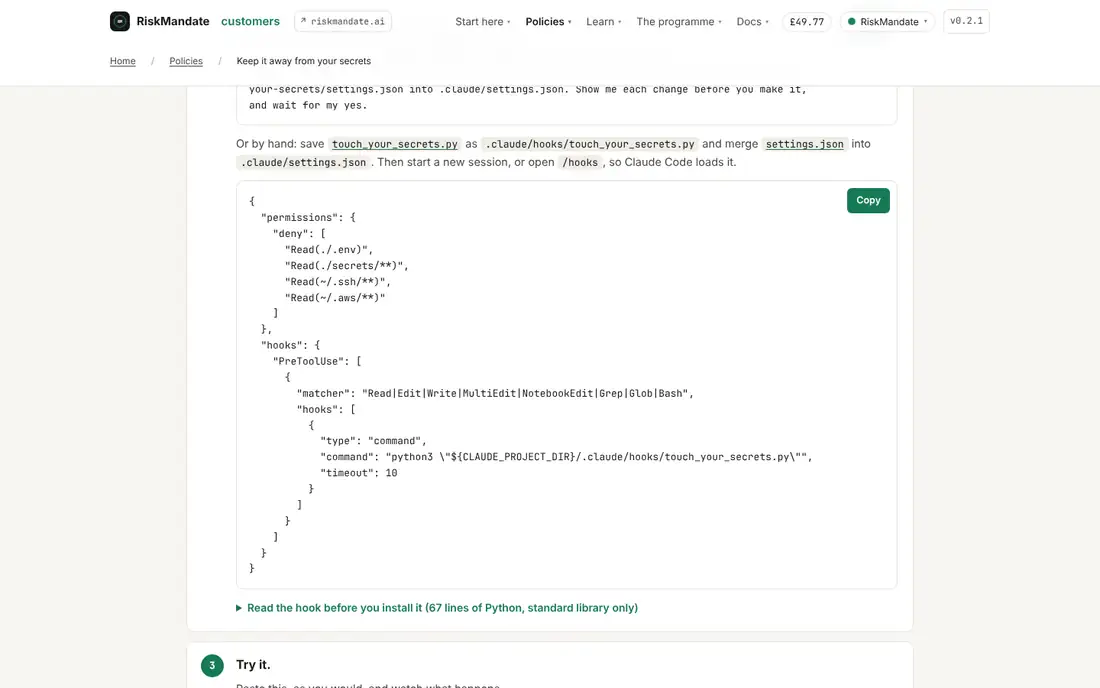Click the .claude/settings.json inline code chip
Screen dimensions: 1100x688
click(x=304, y=162)
